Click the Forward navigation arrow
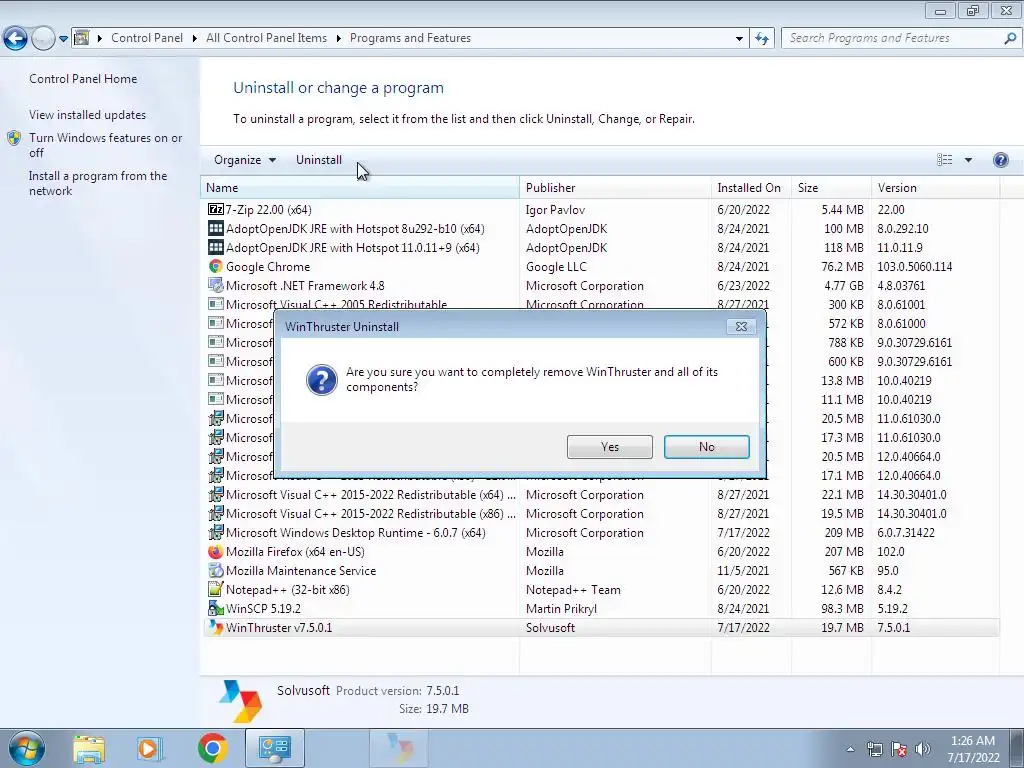The height and width of the screenshot is (768, 1024). (x=43, y=39)
